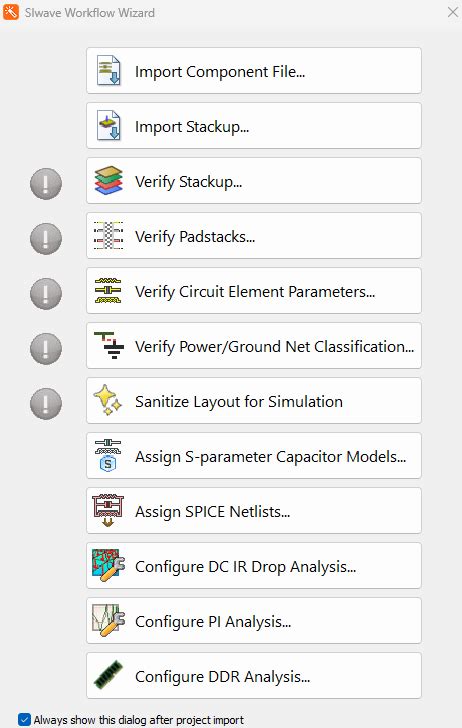The image size is (462, 728).
Task: Click the warning status icon beside Verify Stackup
Action: pos(46,184)
